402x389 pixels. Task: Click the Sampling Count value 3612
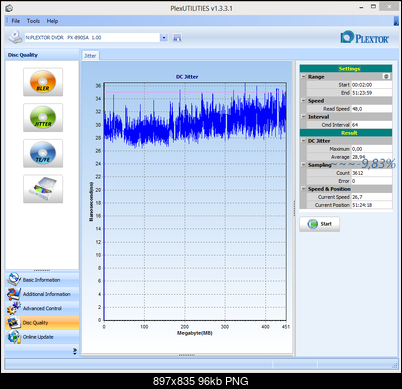click(372, 173)
